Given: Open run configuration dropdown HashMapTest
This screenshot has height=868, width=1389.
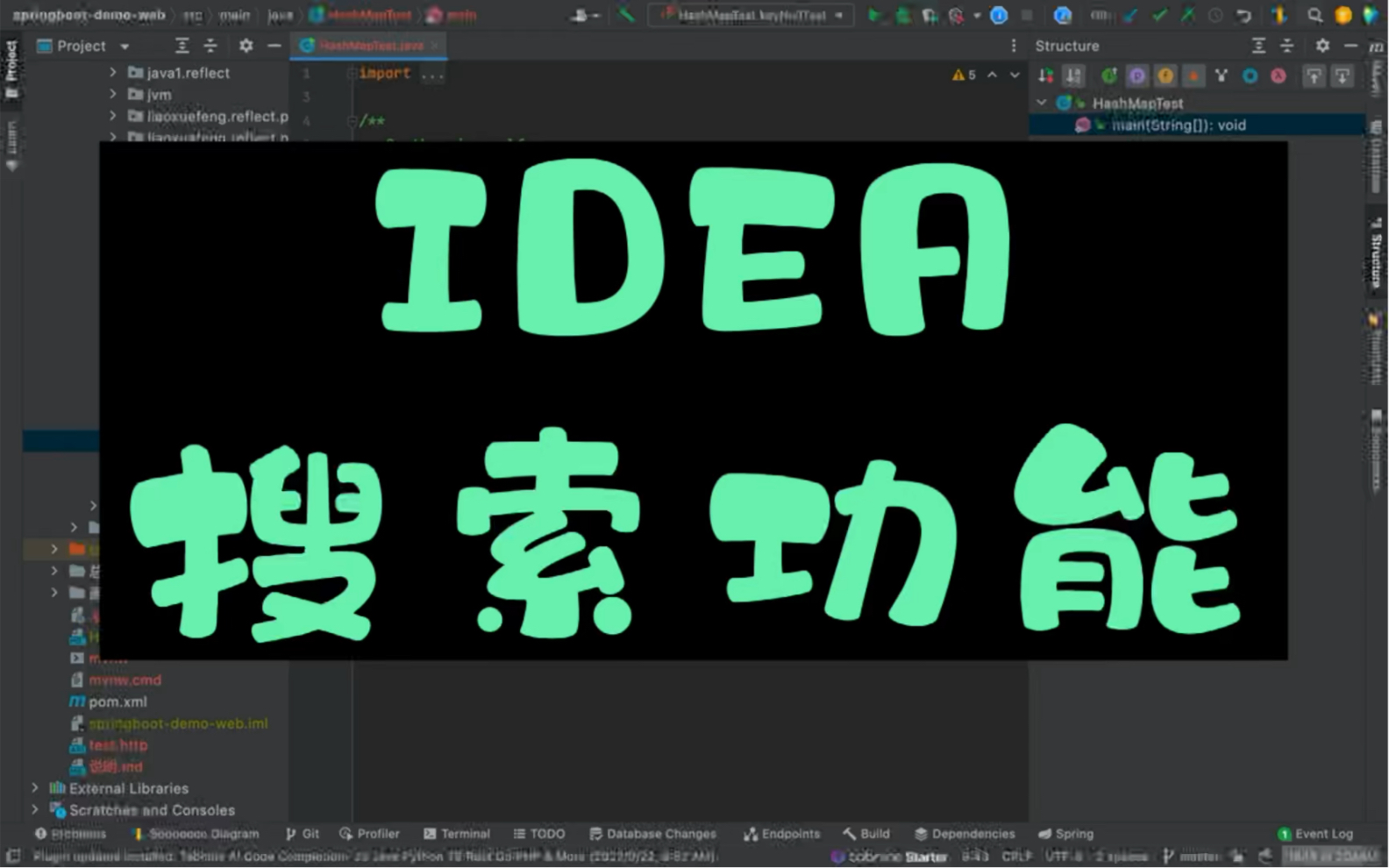Looking at the screenshot, I should pyautogui.click(x=751, y=15).
